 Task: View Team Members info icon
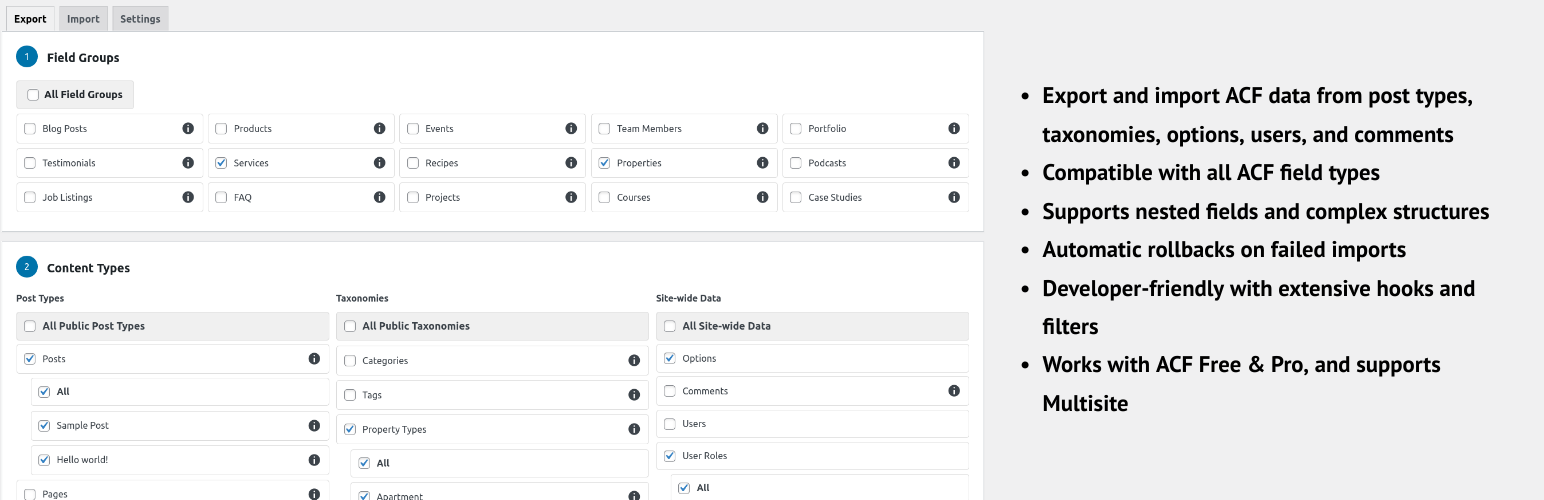coord(763,129)
